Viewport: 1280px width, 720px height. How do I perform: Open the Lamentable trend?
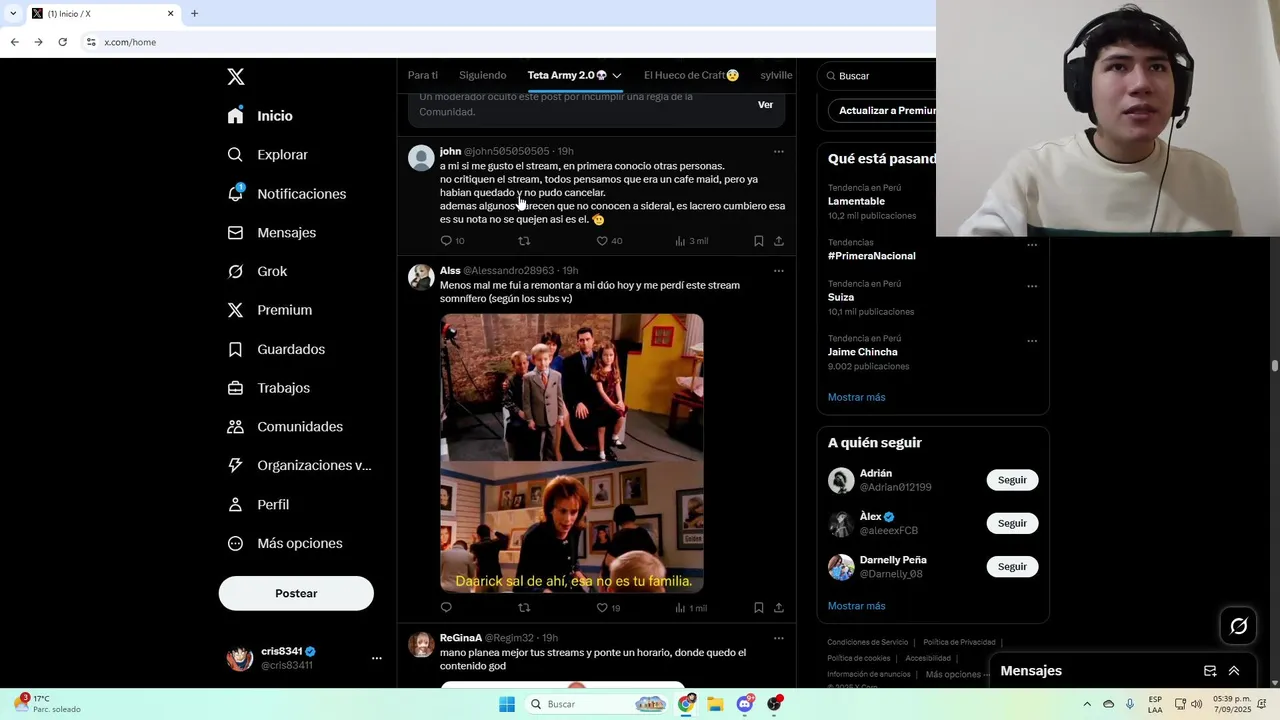point(856,202)
